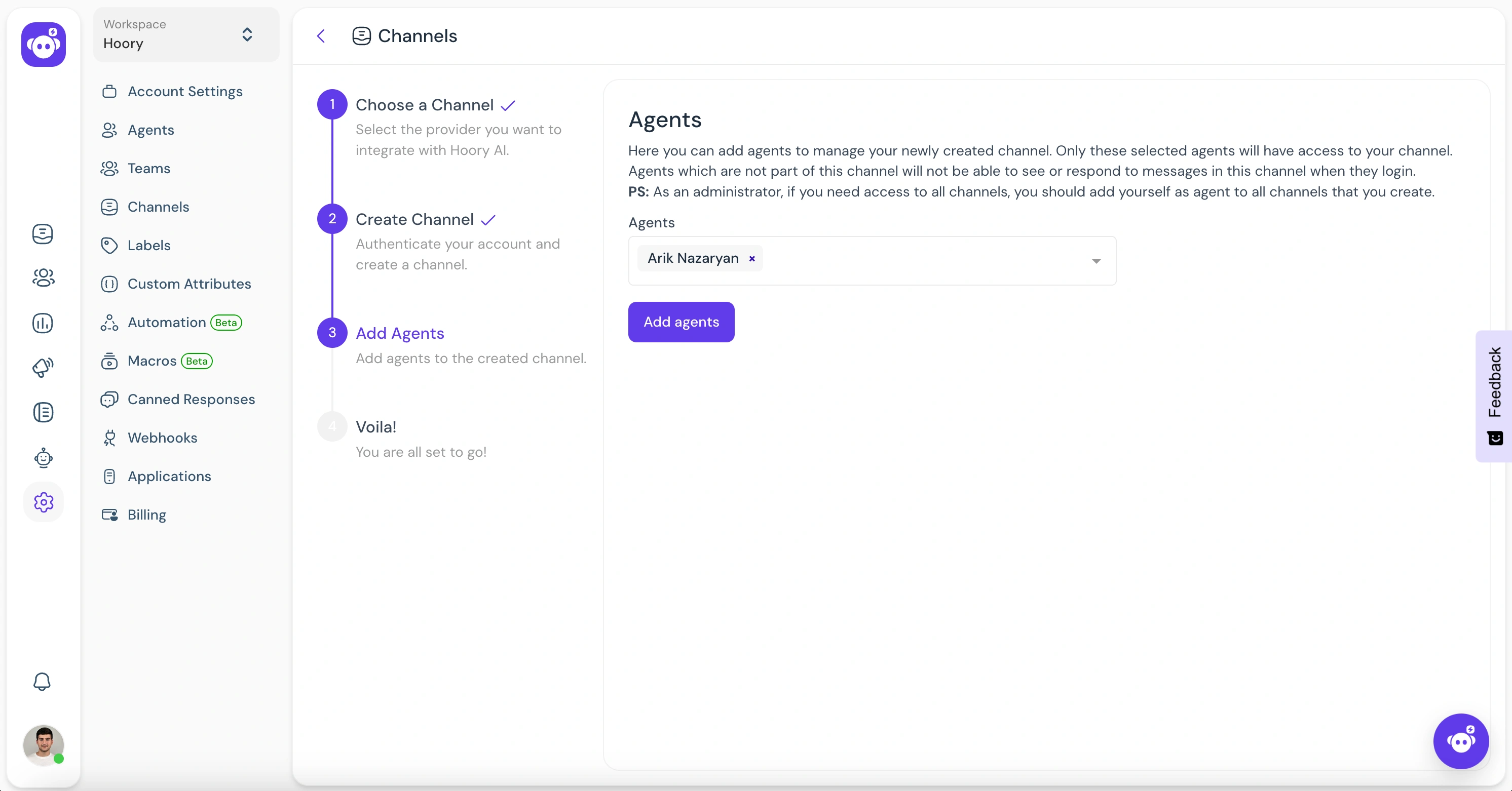The height and width of the screenshot is (791, 1512).
Task: Expand Macros Beta menu item
Action: click(167, 360)
